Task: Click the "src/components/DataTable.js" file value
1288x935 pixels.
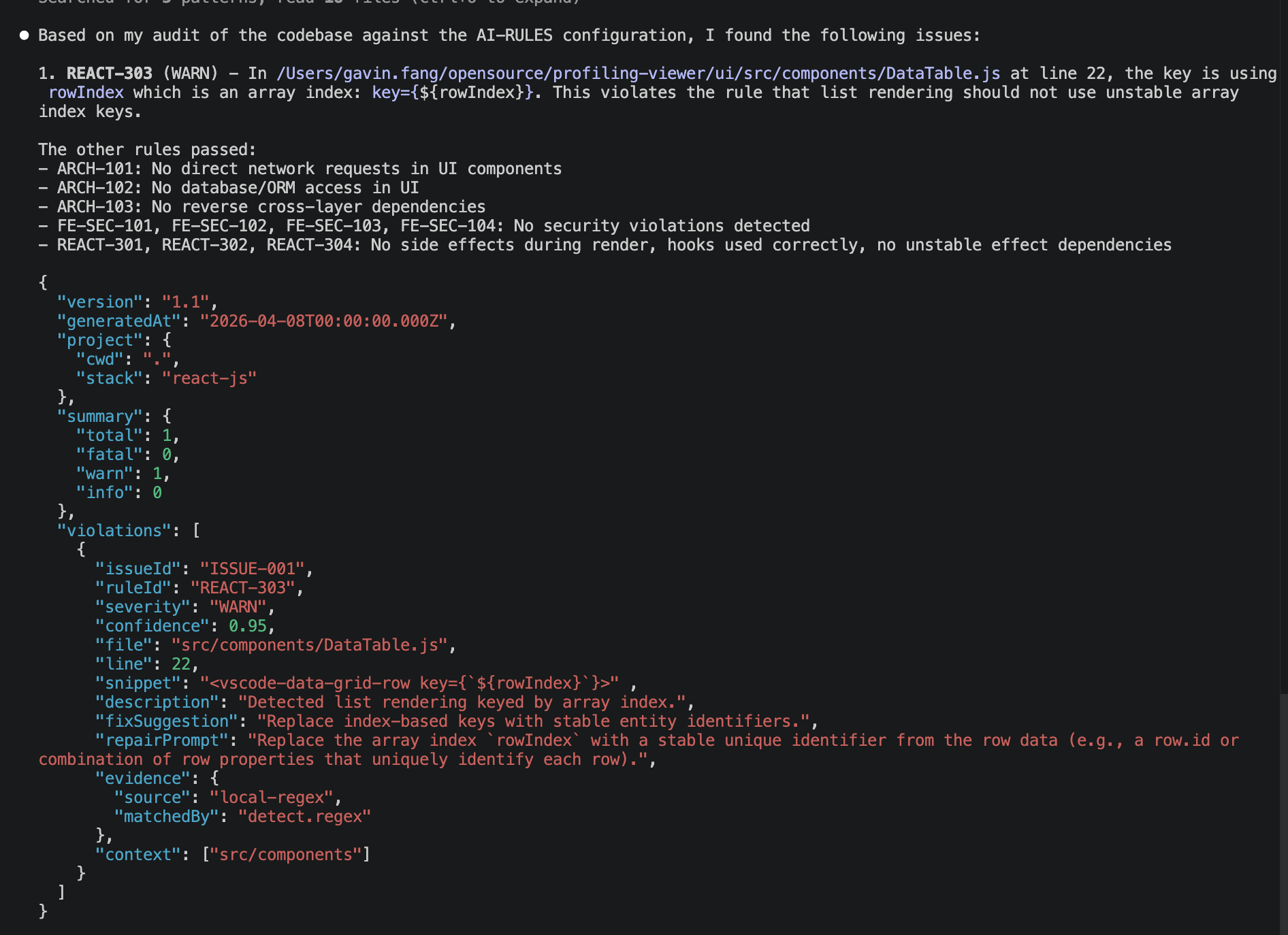Action: tap(309, 645)
